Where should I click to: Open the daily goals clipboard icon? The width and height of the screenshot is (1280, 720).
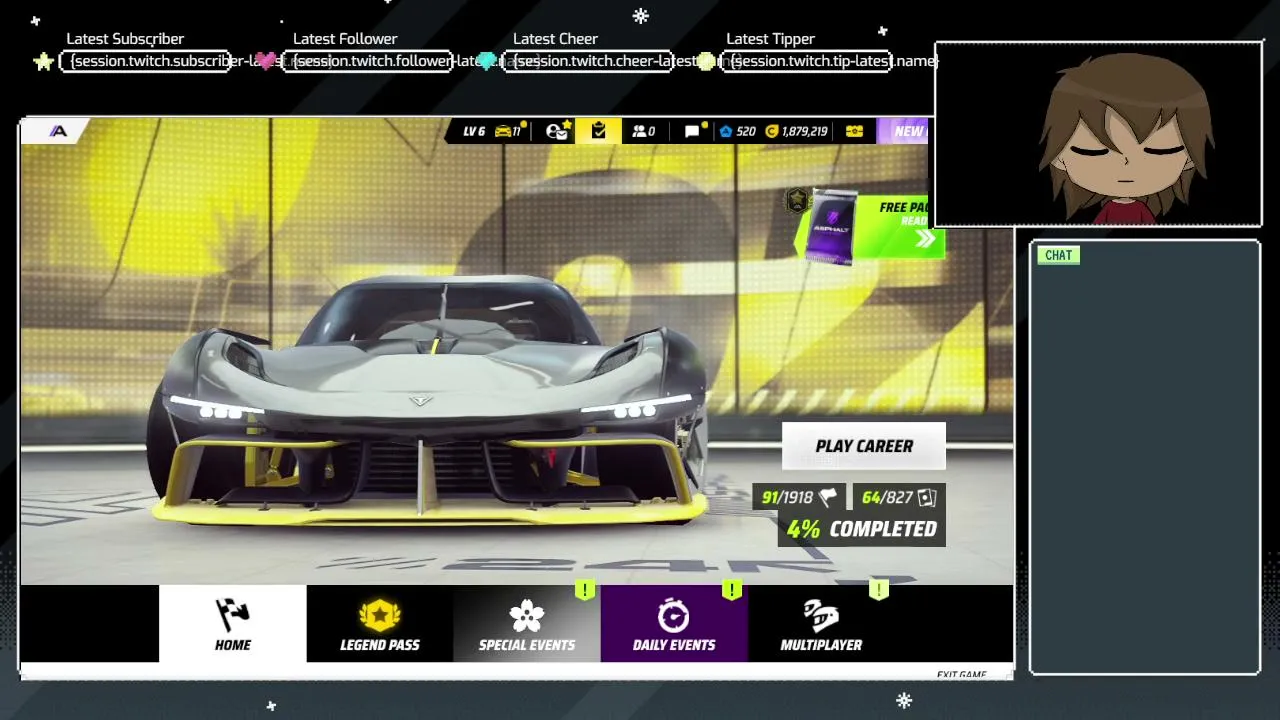(598, 131)
